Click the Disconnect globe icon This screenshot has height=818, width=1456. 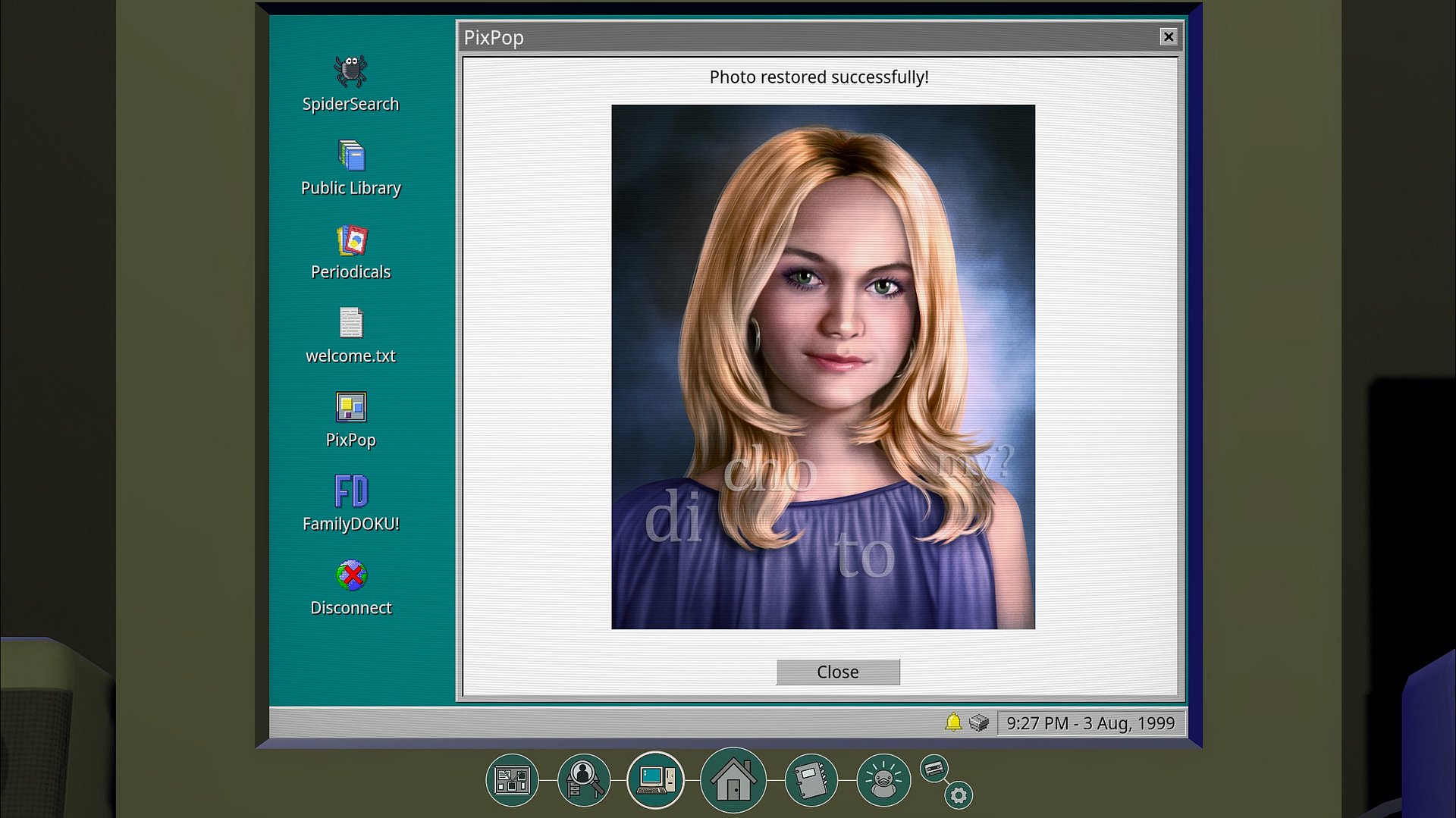coord(350,576)
